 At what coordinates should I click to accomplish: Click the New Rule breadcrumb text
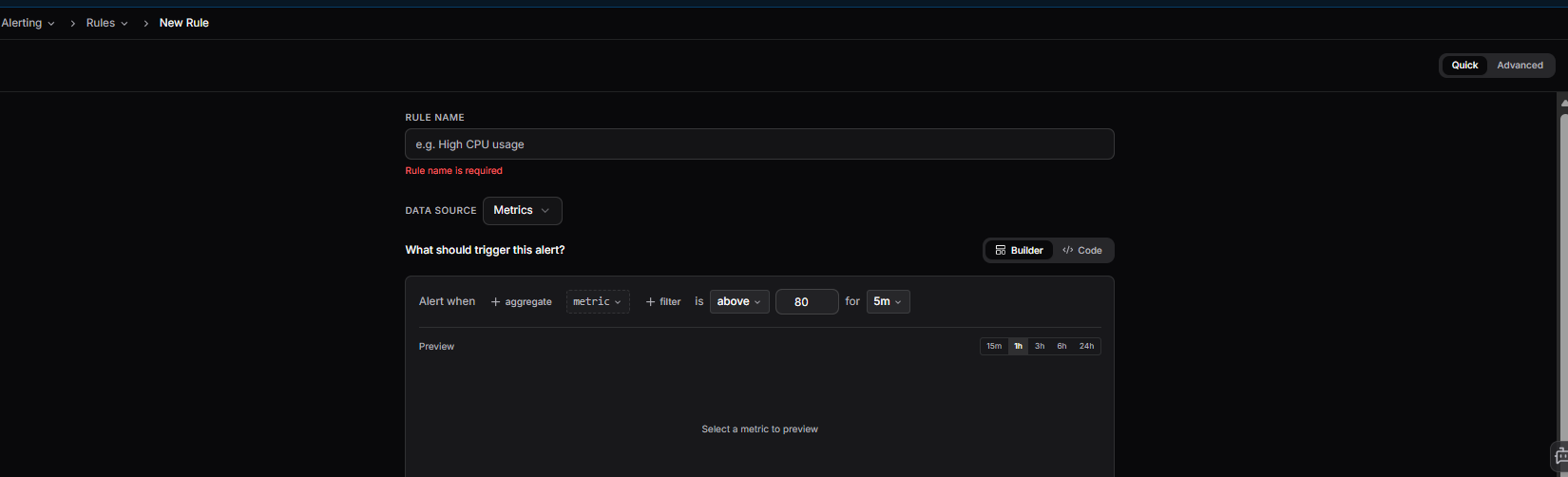[x=184, y=23]
